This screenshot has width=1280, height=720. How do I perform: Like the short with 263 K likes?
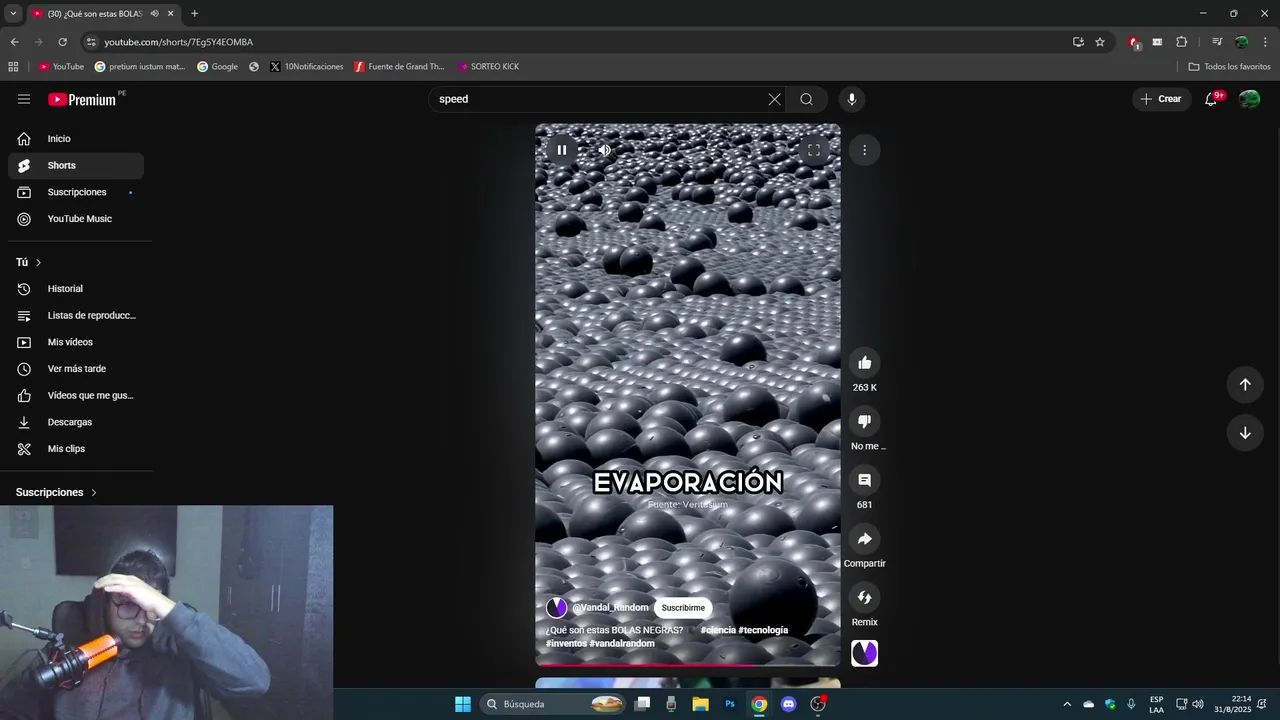point(865,363)
